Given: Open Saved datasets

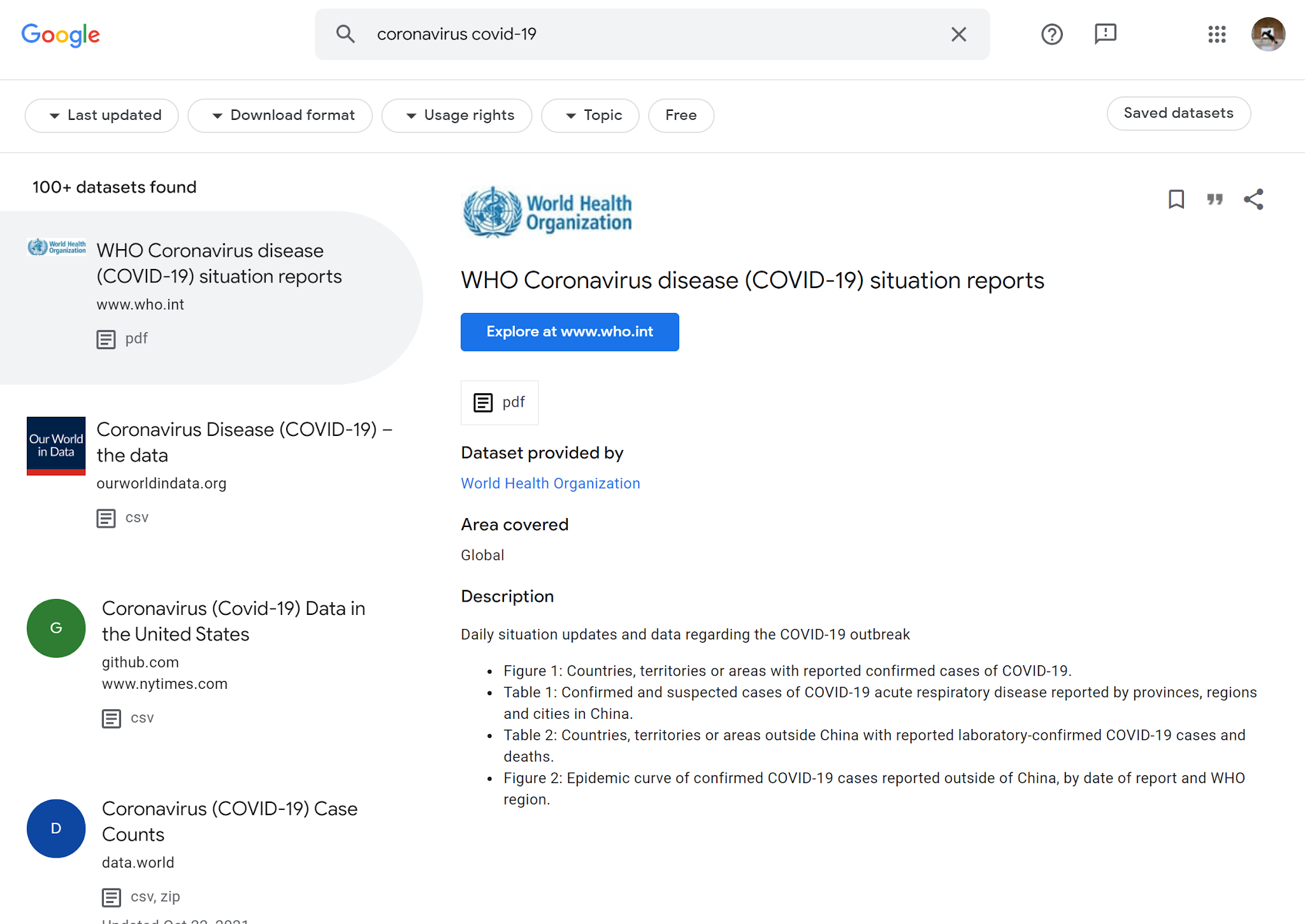Looking at the screenshot, I should (1179, 113).
